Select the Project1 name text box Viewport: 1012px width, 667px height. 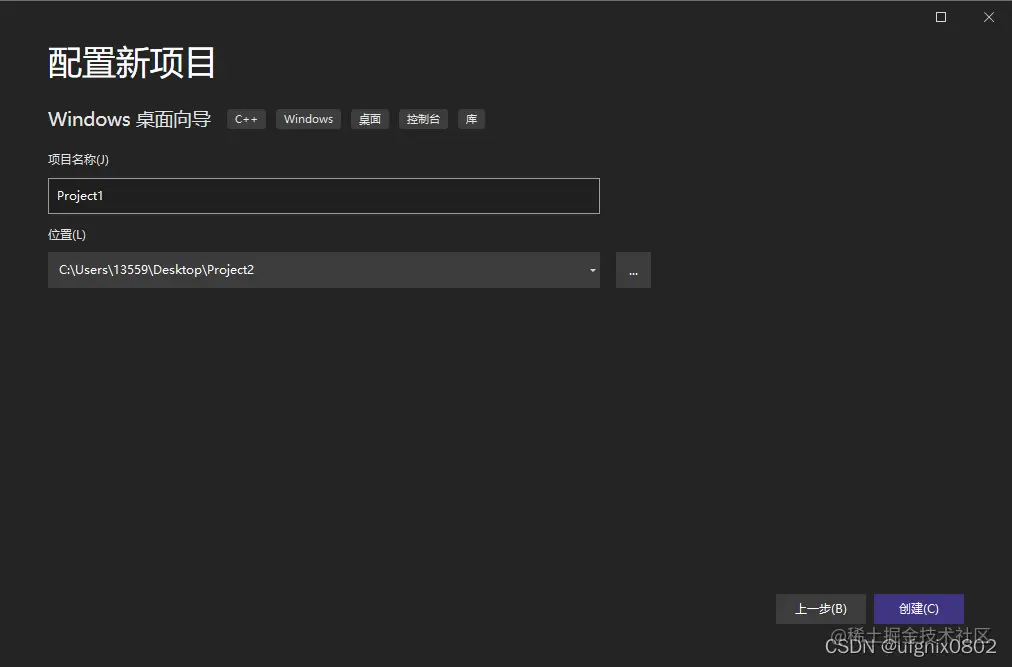pos(323,196)
